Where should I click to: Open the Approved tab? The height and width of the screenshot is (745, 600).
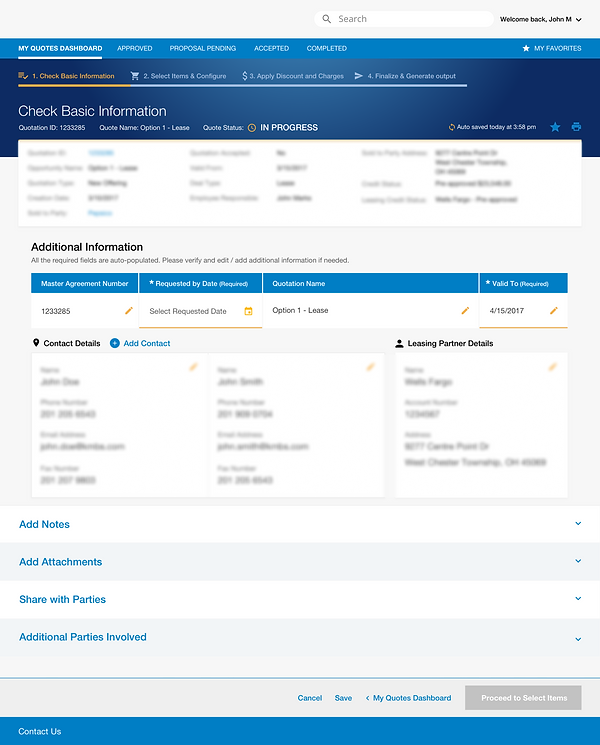pos(135,48)
